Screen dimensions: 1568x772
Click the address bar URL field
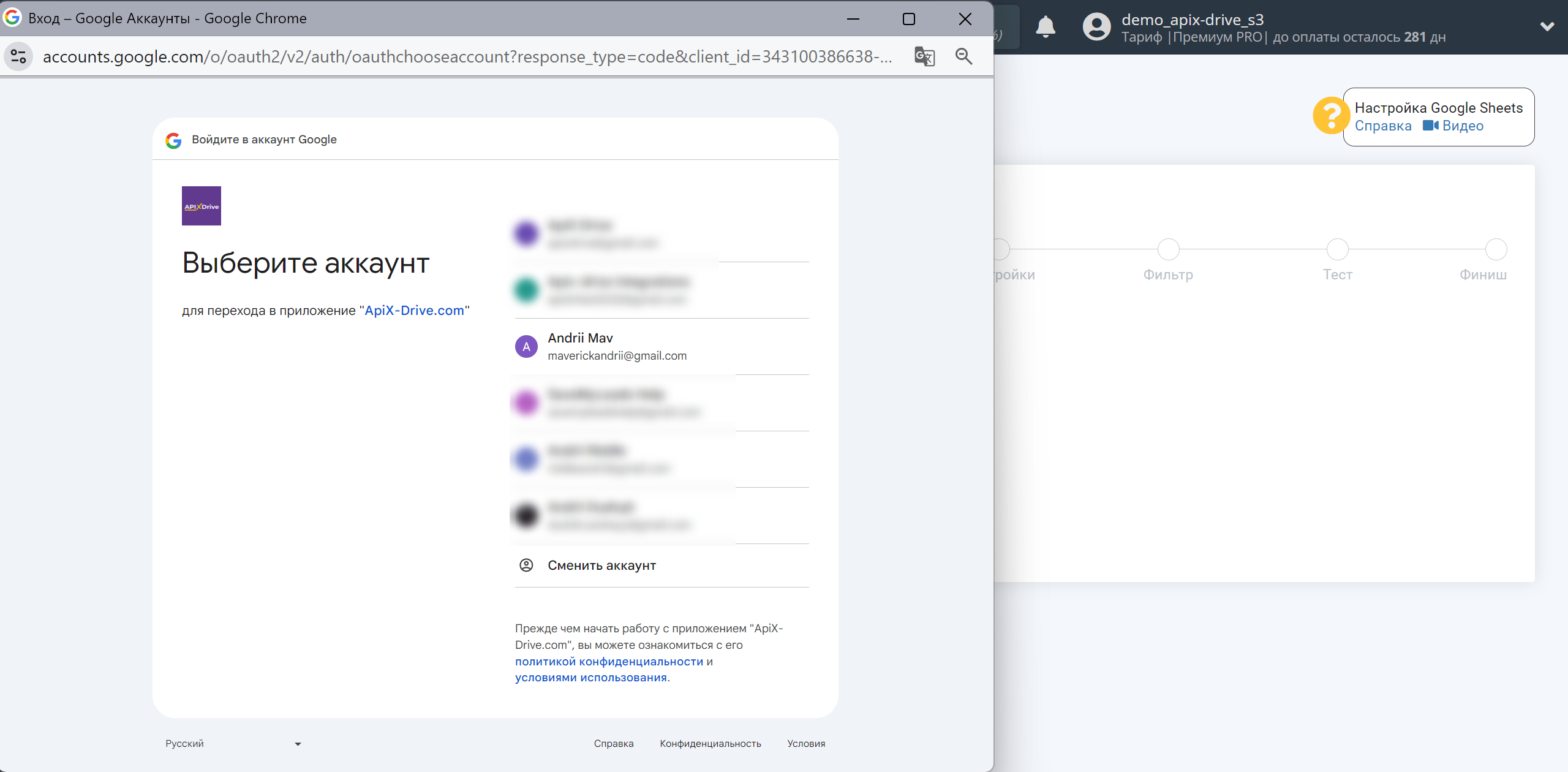[x=467, y=56]
